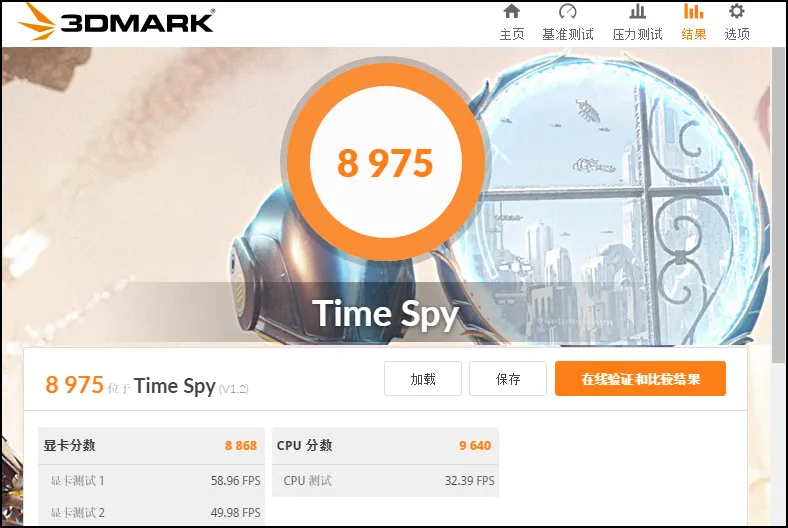788x528 pixels.
Task: Select the CPU 分数 header row
Action: click(x=385, y=446)
